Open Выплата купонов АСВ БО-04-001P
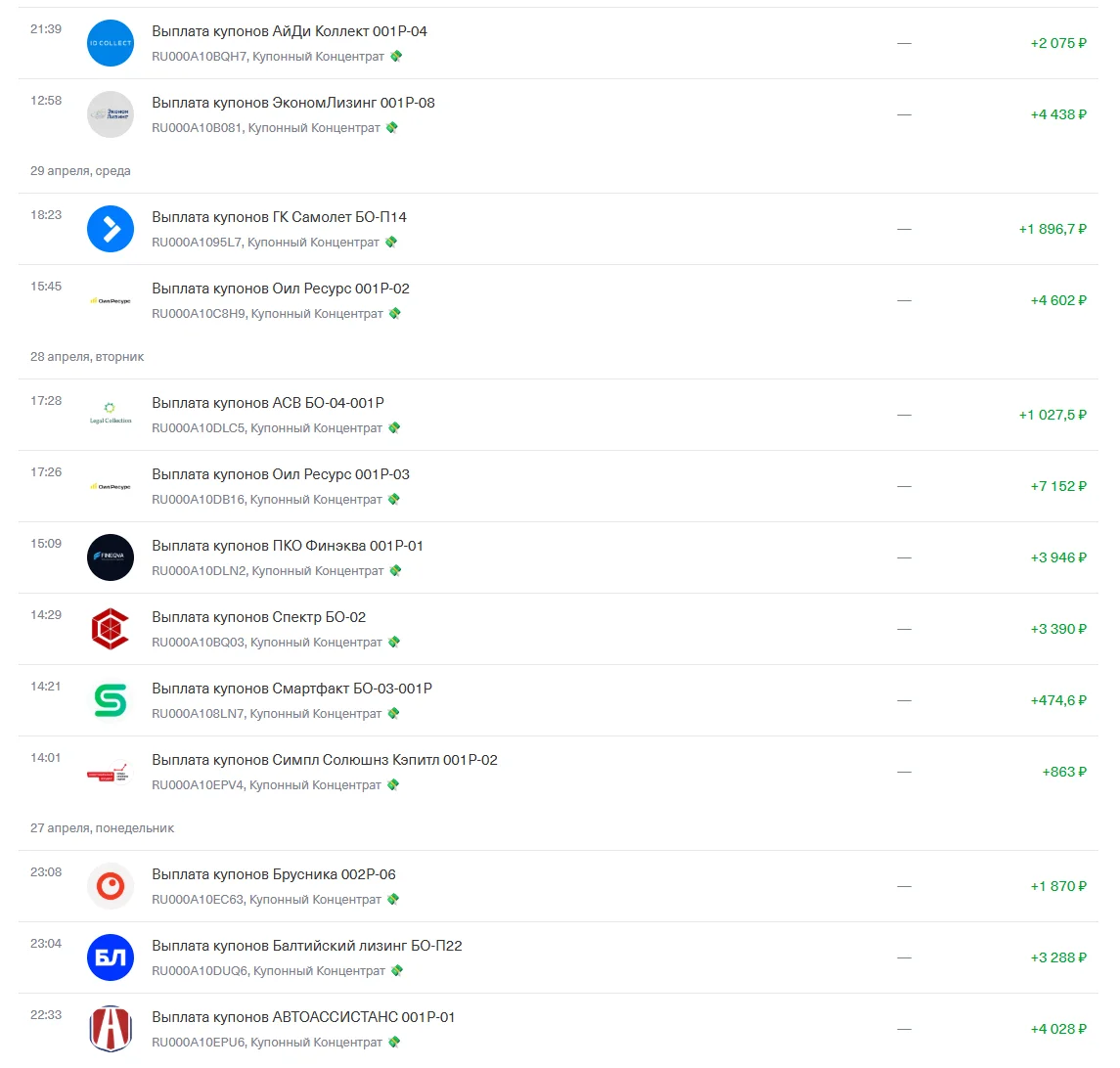The image size is (1120, 1068). pos(268,403)
